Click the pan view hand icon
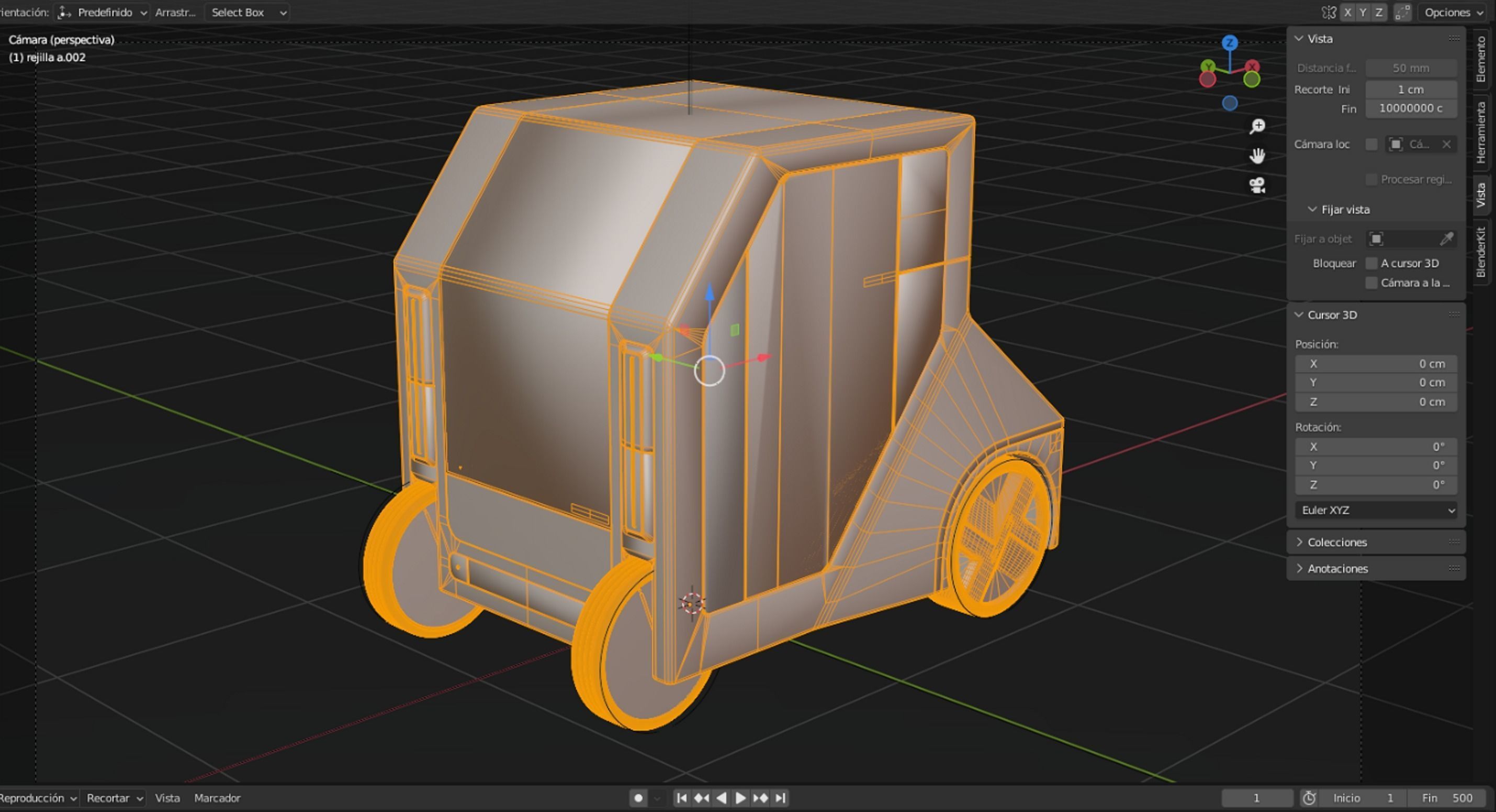1496x812 pixels. click(x=1257, y=156)
